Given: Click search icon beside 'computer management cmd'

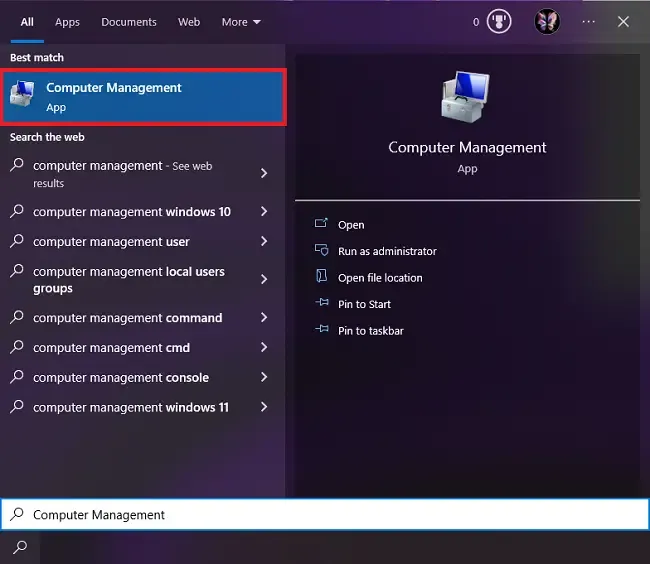Looking at the screenshot, I should point(17,347).
